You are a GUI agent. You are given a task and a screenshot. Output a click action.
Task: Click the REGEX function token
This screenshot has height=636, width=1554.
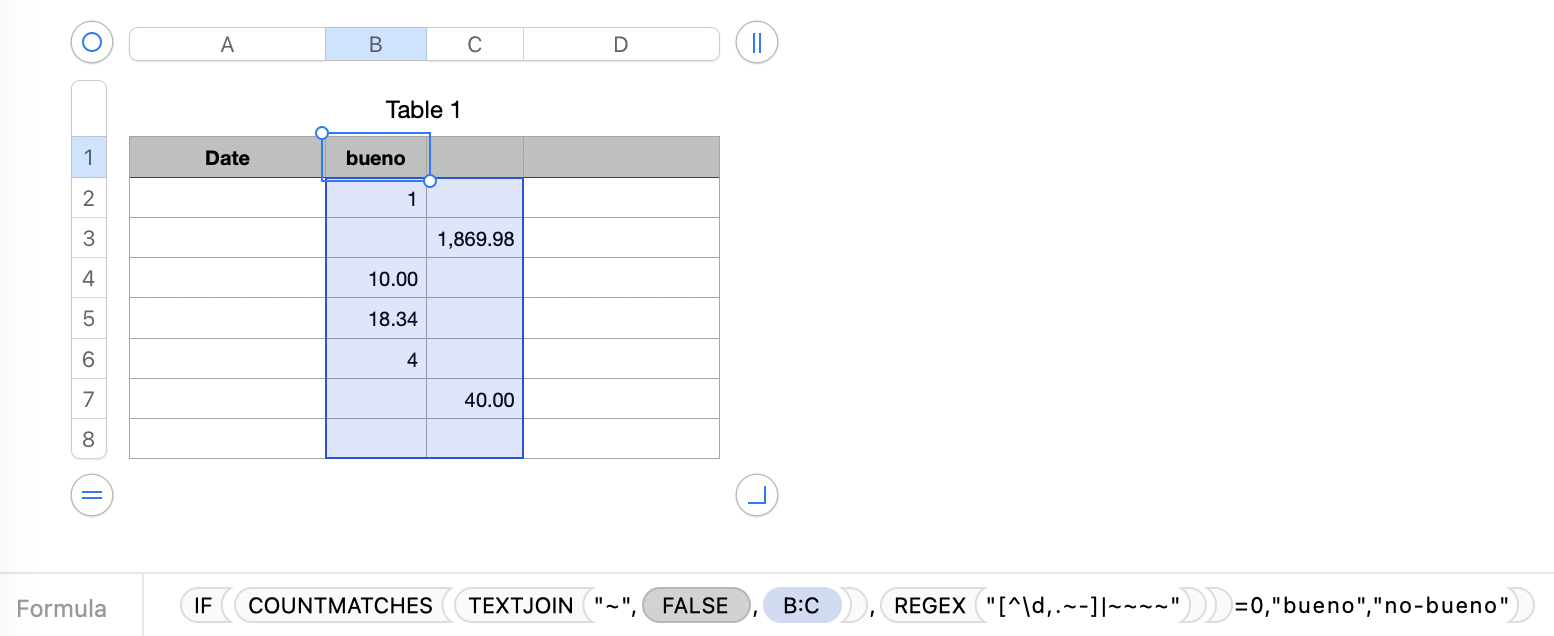929,605
